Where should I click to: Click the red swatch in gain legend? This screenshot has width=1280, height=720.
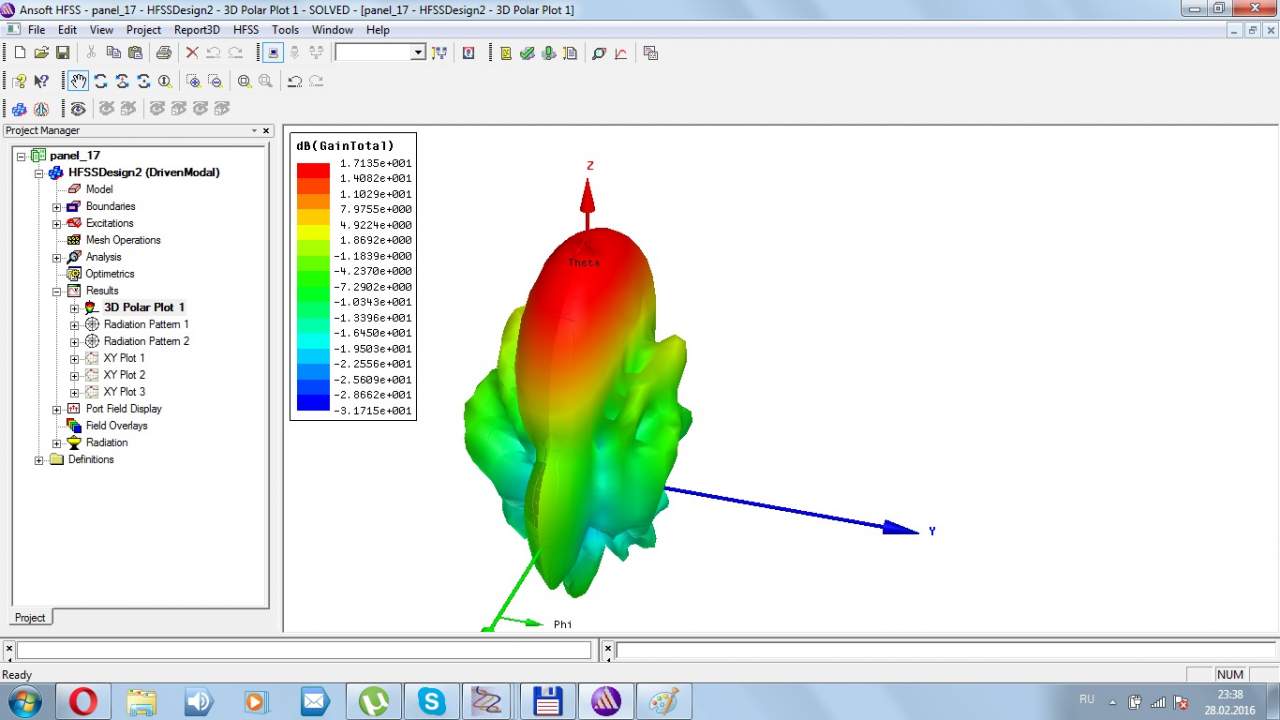pyautogui.click(x=313, y=171)
